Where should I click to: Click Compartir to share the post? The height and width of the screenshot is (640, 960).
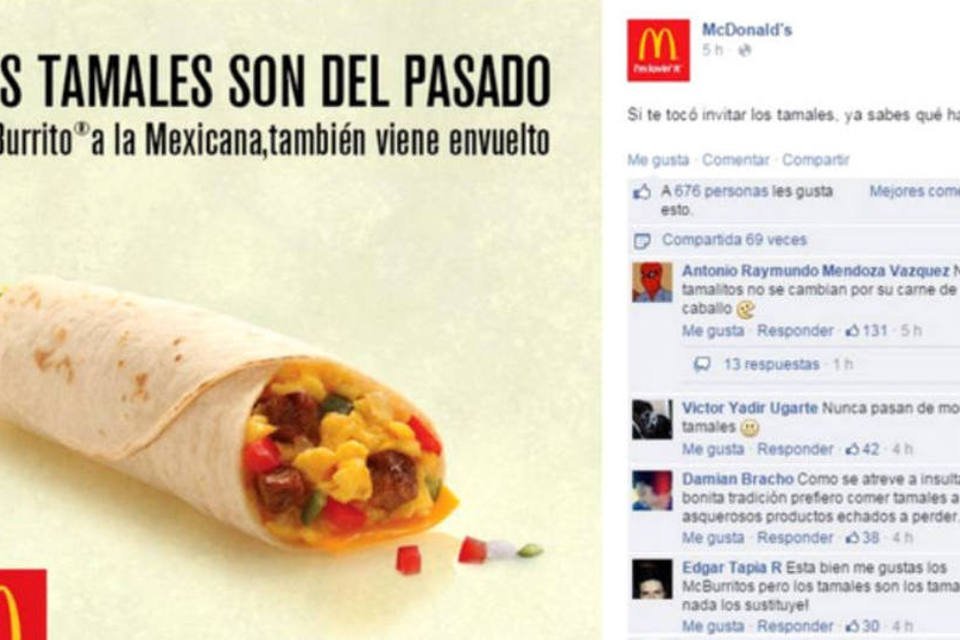click(x=816, y=160)
